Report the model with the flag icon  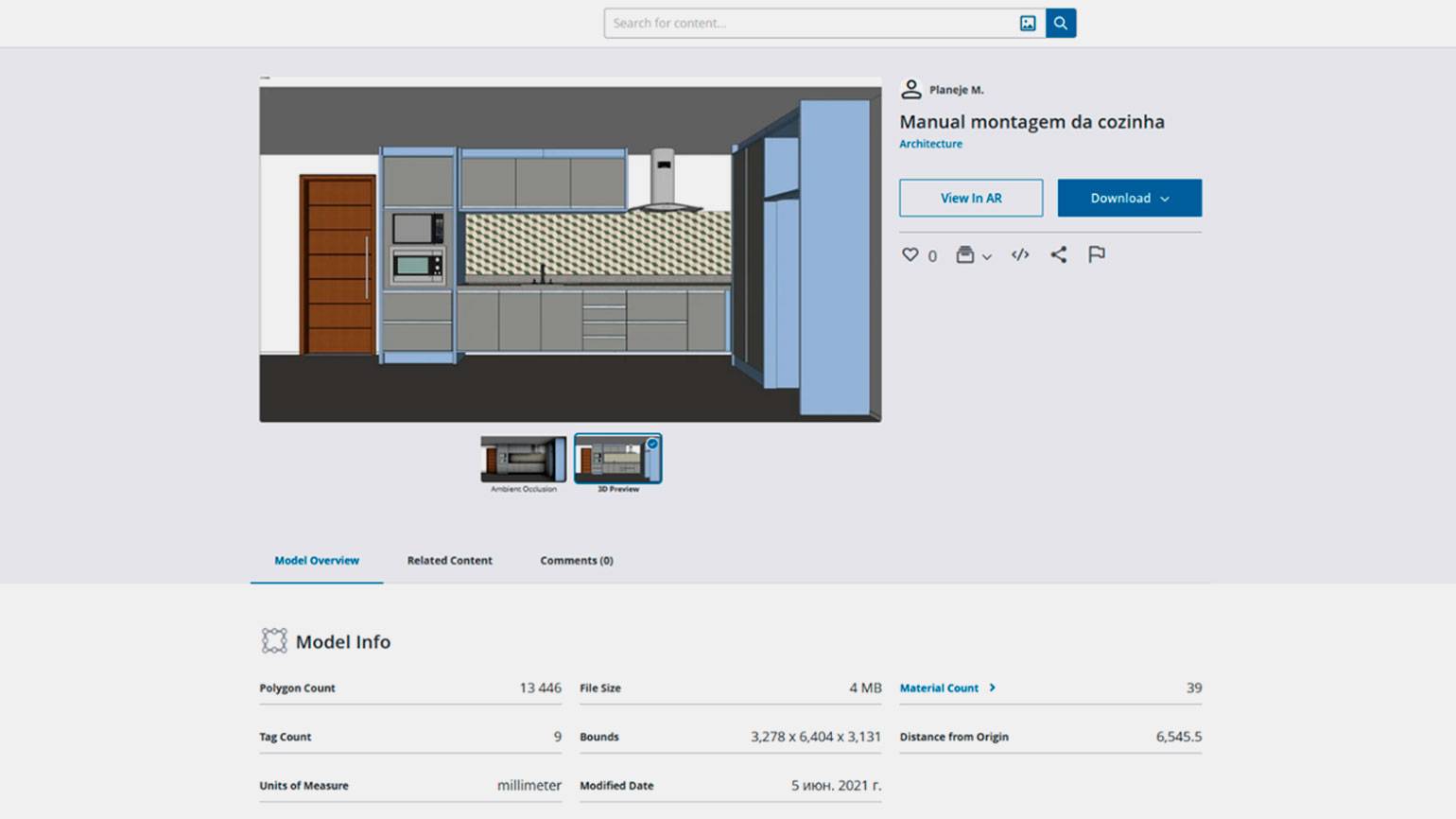click(x=1097, y=254)
